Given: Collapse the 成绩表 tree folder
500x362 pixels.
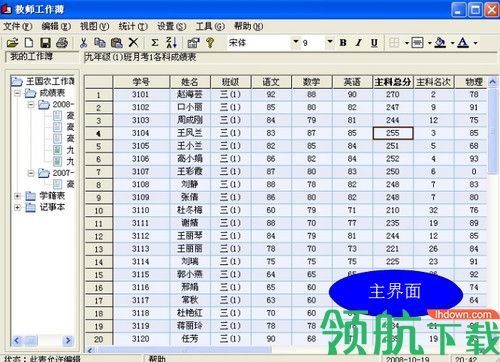Looking at the screenshot, I should 17,93.
